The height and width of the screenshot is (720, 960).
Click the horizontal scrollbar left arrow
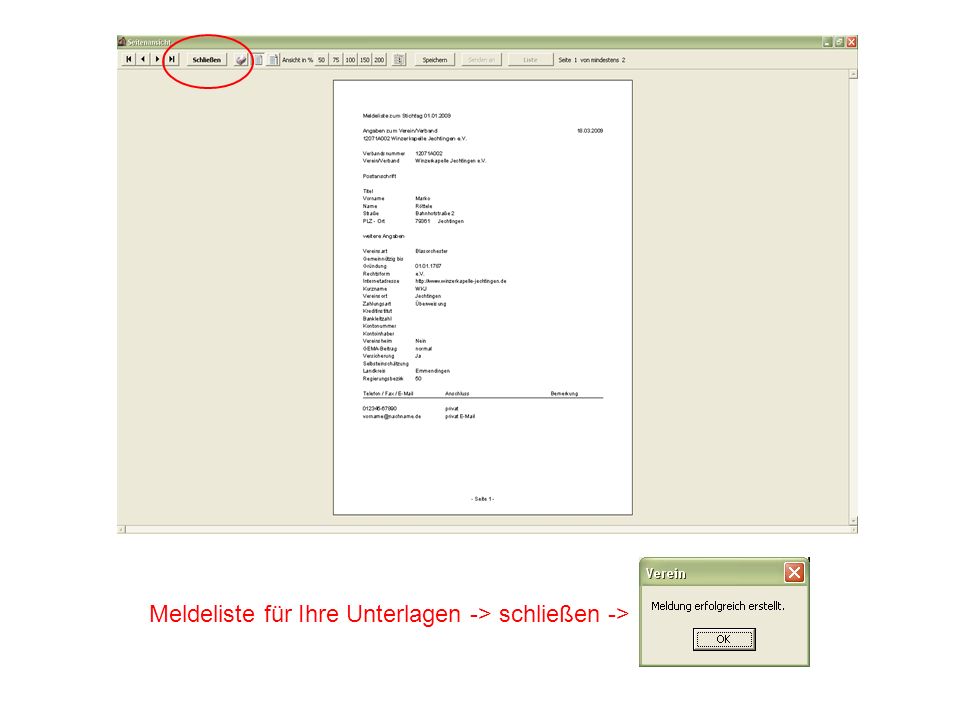[x=121, y=530]
